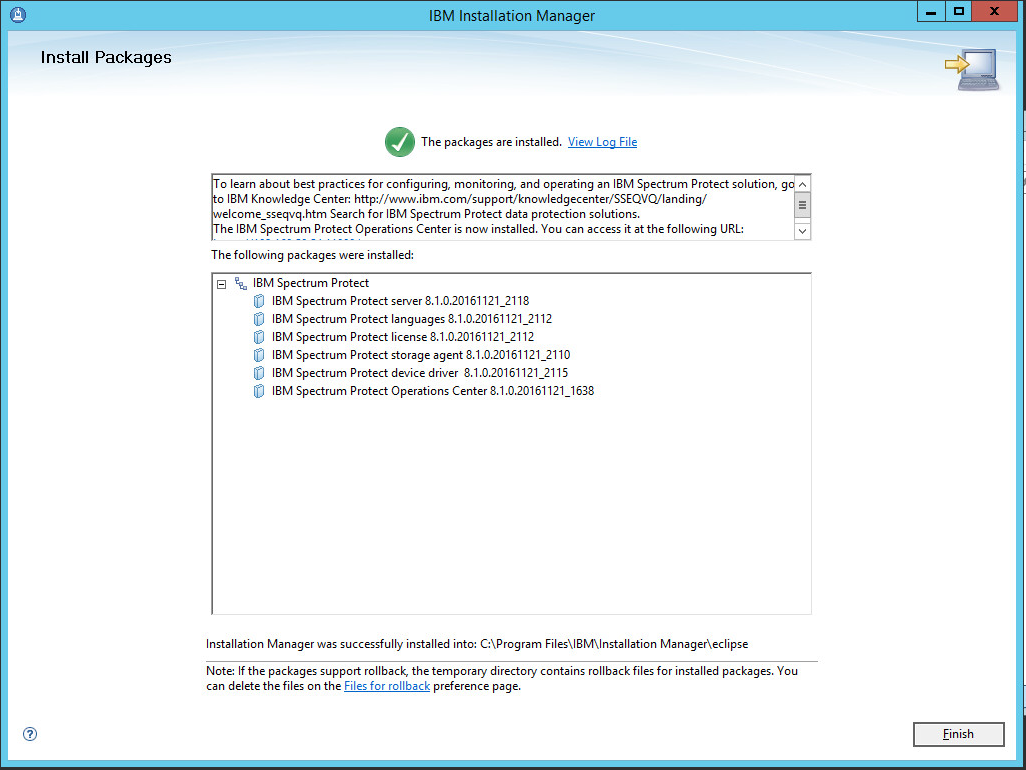The image size is (1026, 770).
Task: Click the IBM Spectrum Protect server package icon
Action: coord(259,301)
